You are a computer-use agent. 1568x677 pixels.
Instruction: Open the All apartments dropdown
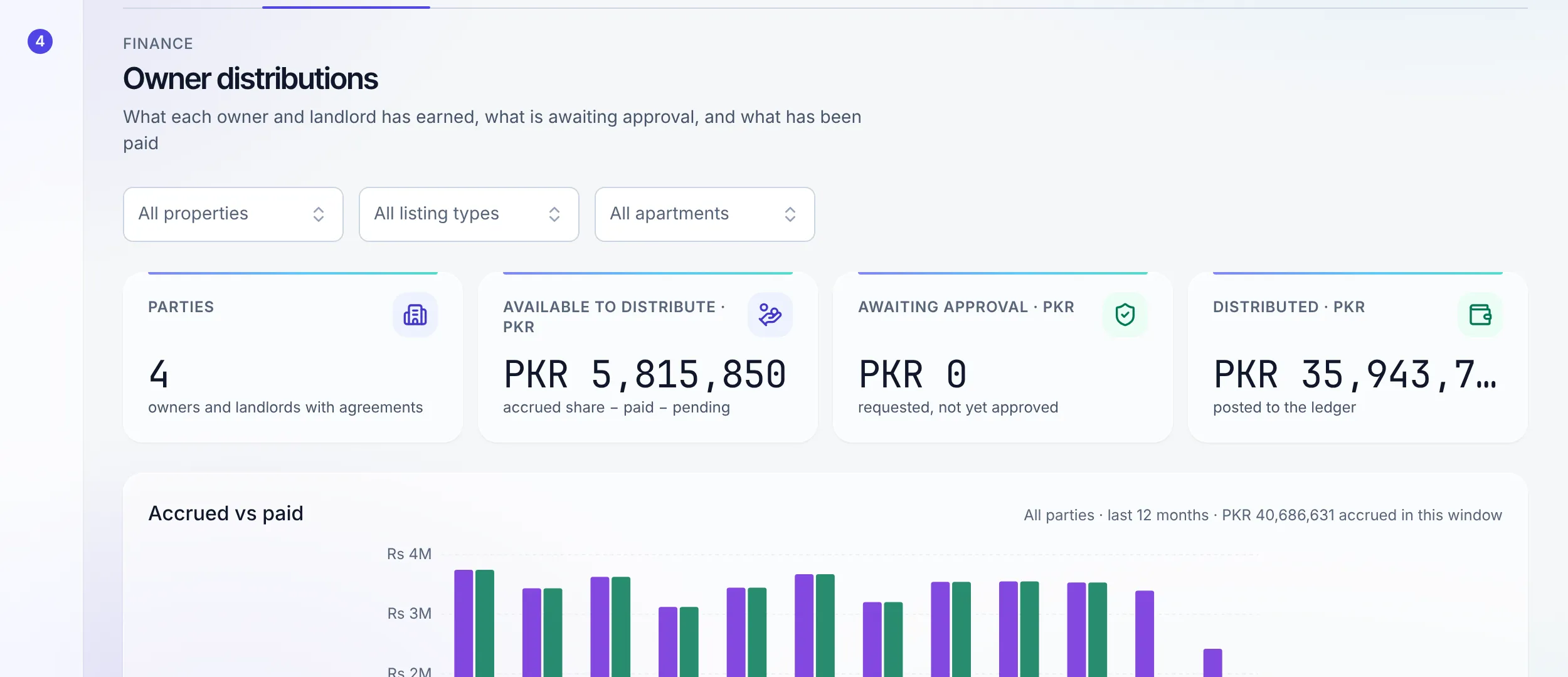(705, 214)
